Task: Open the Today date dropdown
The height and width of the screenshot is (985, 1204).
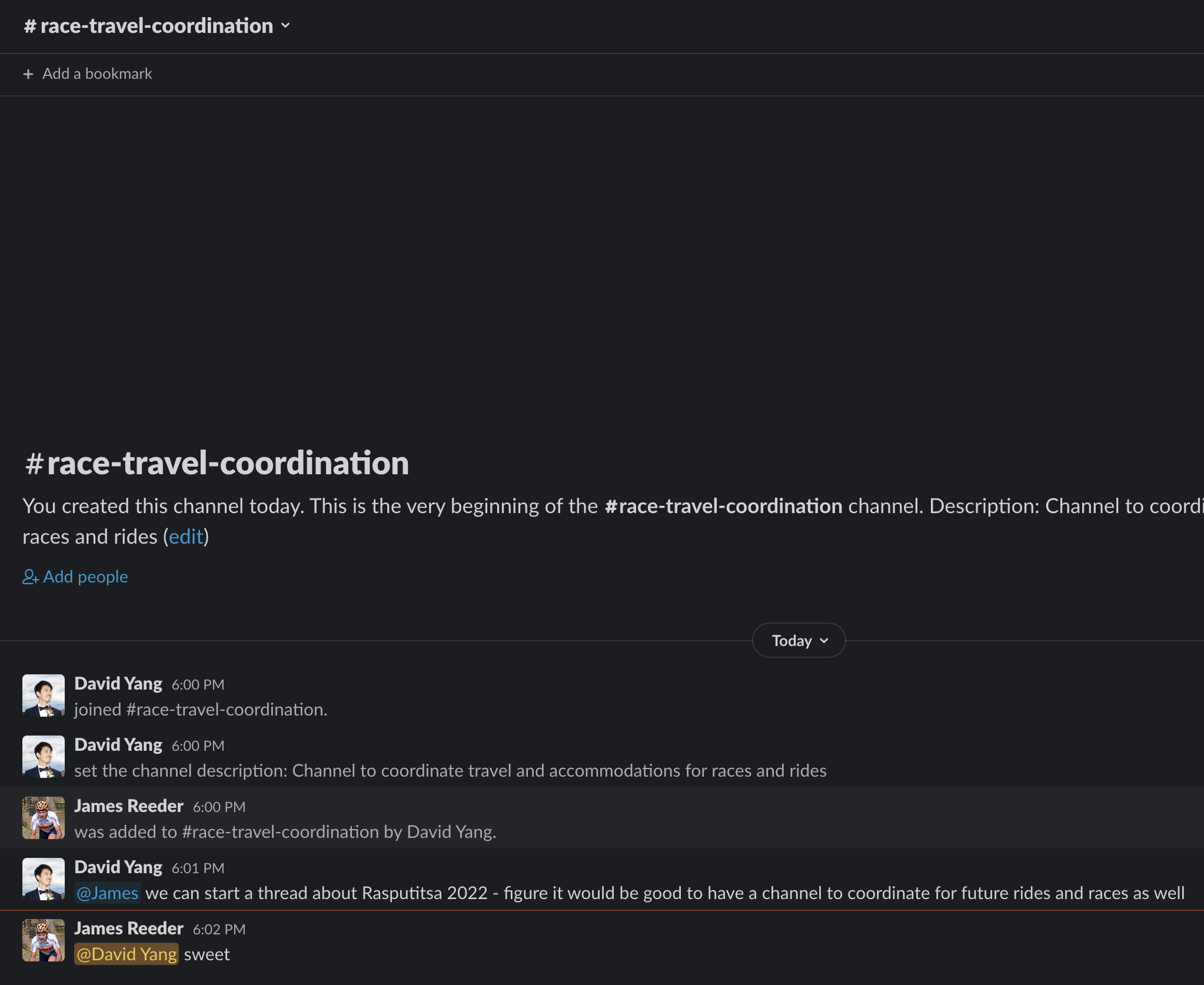Action: click(799, 640)
